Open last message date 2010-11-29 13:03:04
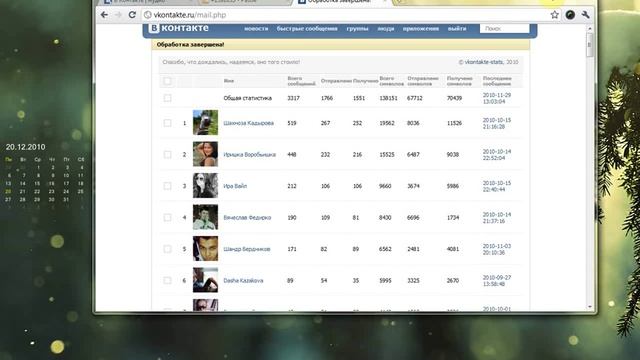 click(497, 98)
